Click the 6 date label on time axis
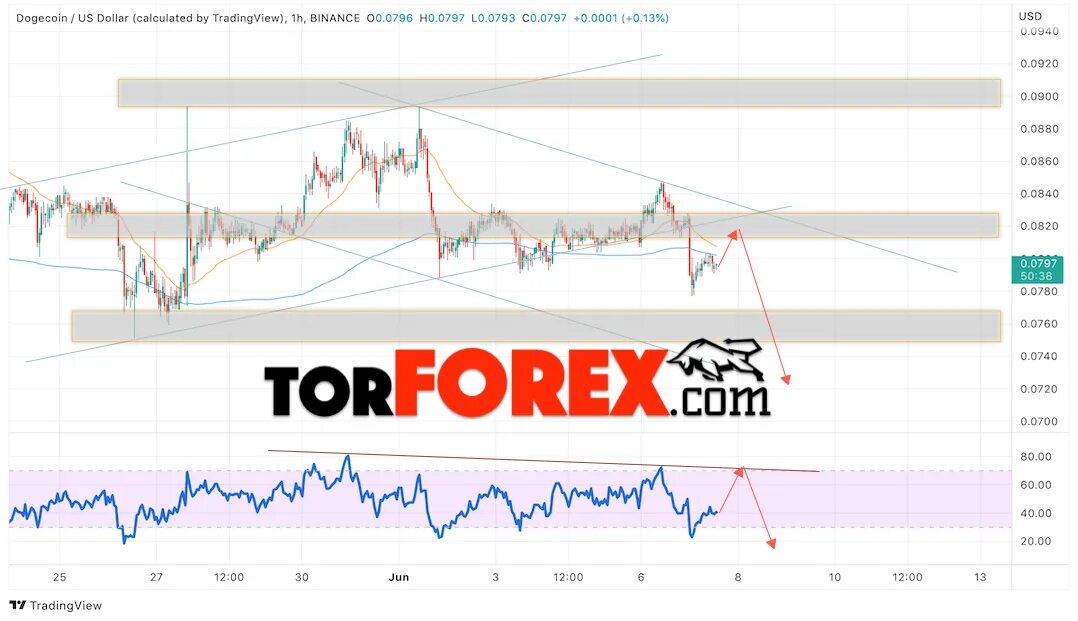Image resolution: width=1078 pixels, height=621 pixels. click(641, 577)
